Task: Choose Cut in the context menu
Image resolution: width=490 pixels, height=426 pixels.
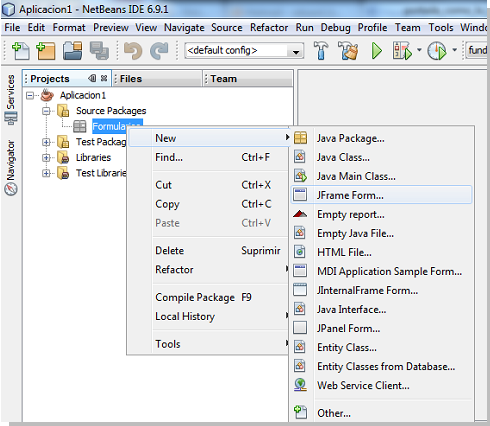Action: click(209, 185)
